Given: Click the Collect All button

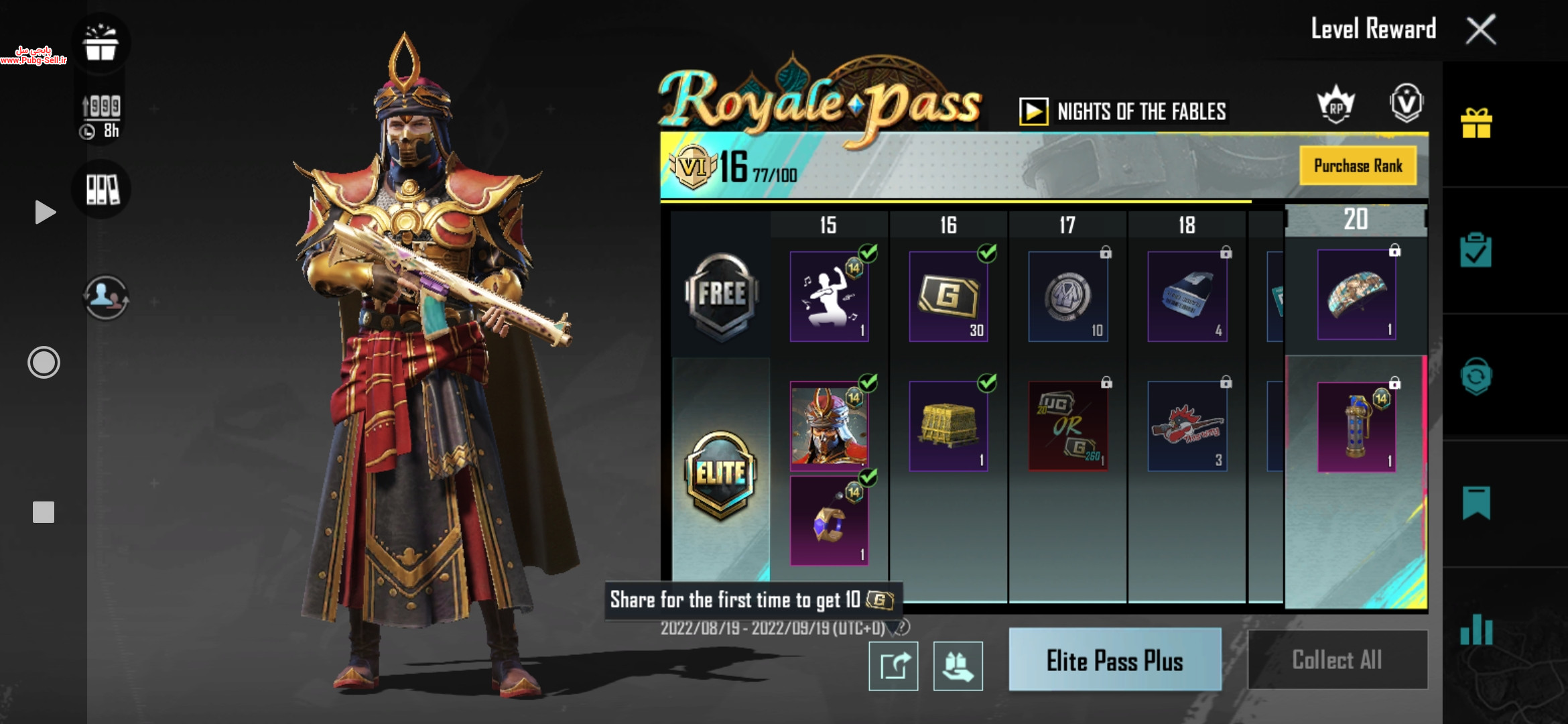Looking at the screenshot, I should (1337, 660).
